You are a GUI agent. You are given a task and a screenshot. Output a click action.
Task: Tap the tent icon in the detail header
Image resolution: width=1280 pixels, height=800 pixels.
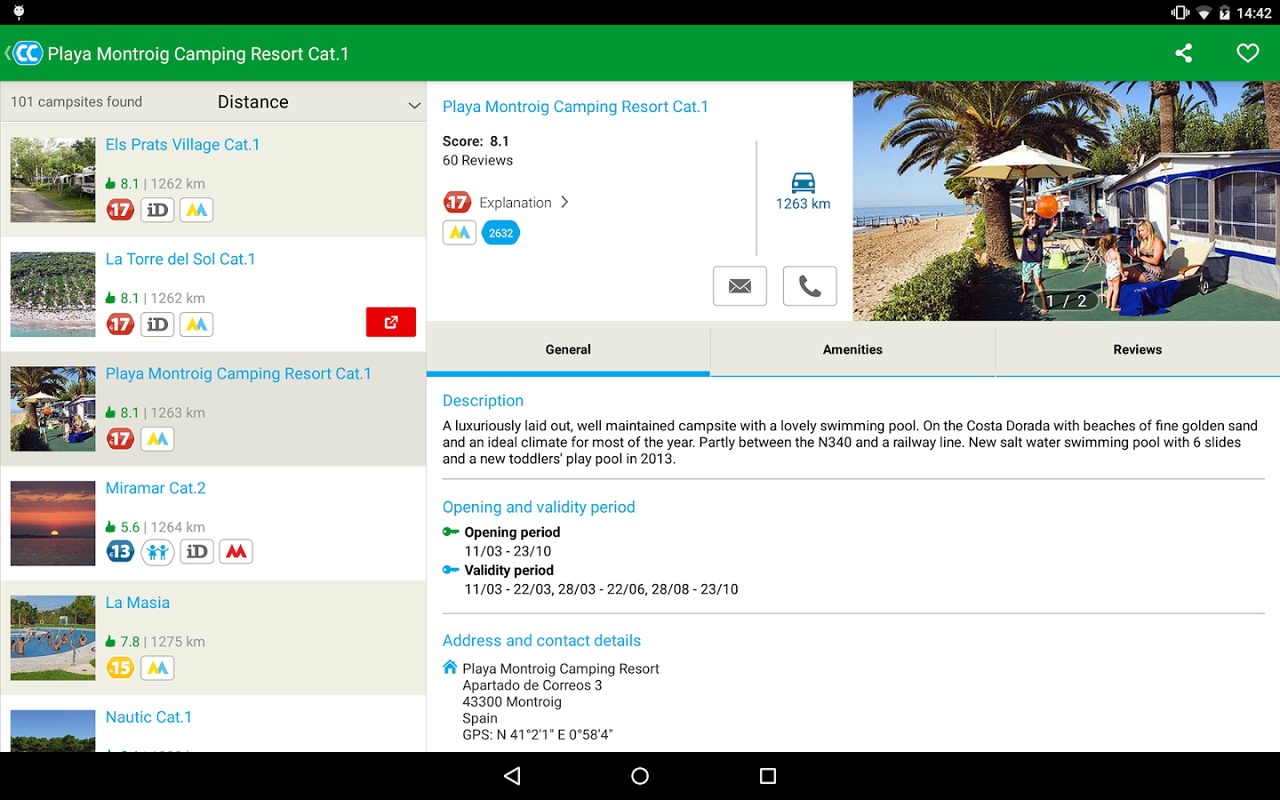[x=459, y=233]
